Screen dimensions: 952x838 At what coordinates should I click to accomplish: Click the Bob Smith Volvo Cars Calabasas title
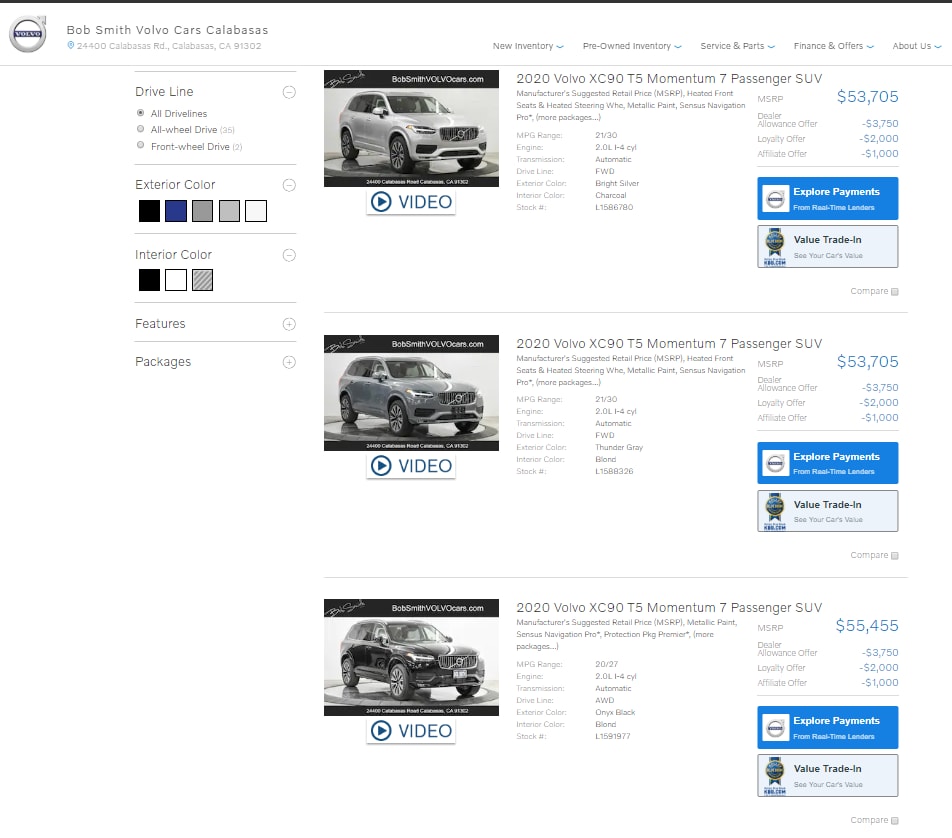tap(167, 30)
